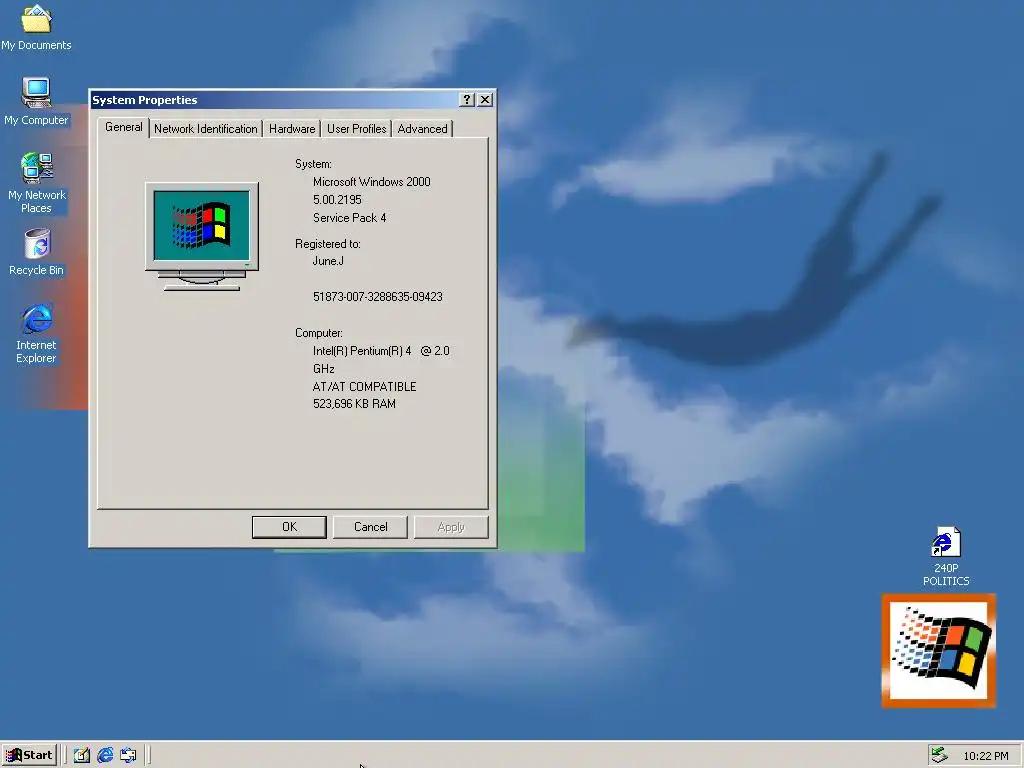Click OK in System Properties
The image size is (1024, 768).
point(289,527)
